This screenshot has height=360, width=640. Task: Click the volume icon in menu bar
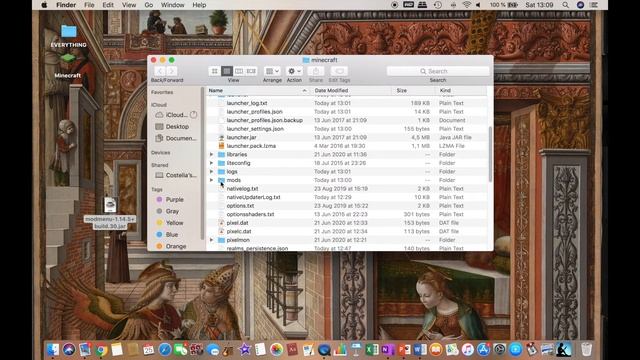tap(478, 5)
